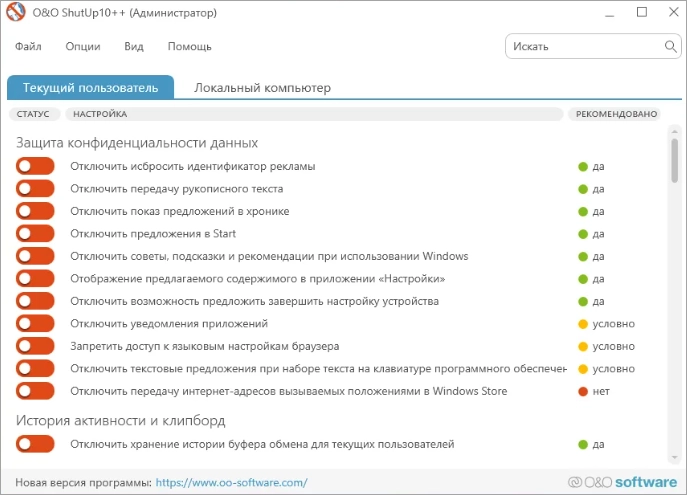This screenshot has height=495, width=687.
Task: Select Отключить передачу рукописного текста label
Action: tap(177, 189)
